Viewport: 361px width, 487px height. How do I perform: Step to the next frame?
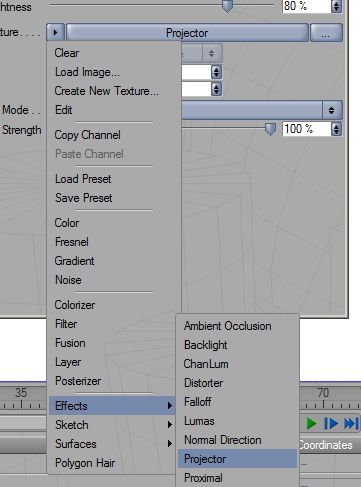(x=331, y=424)
